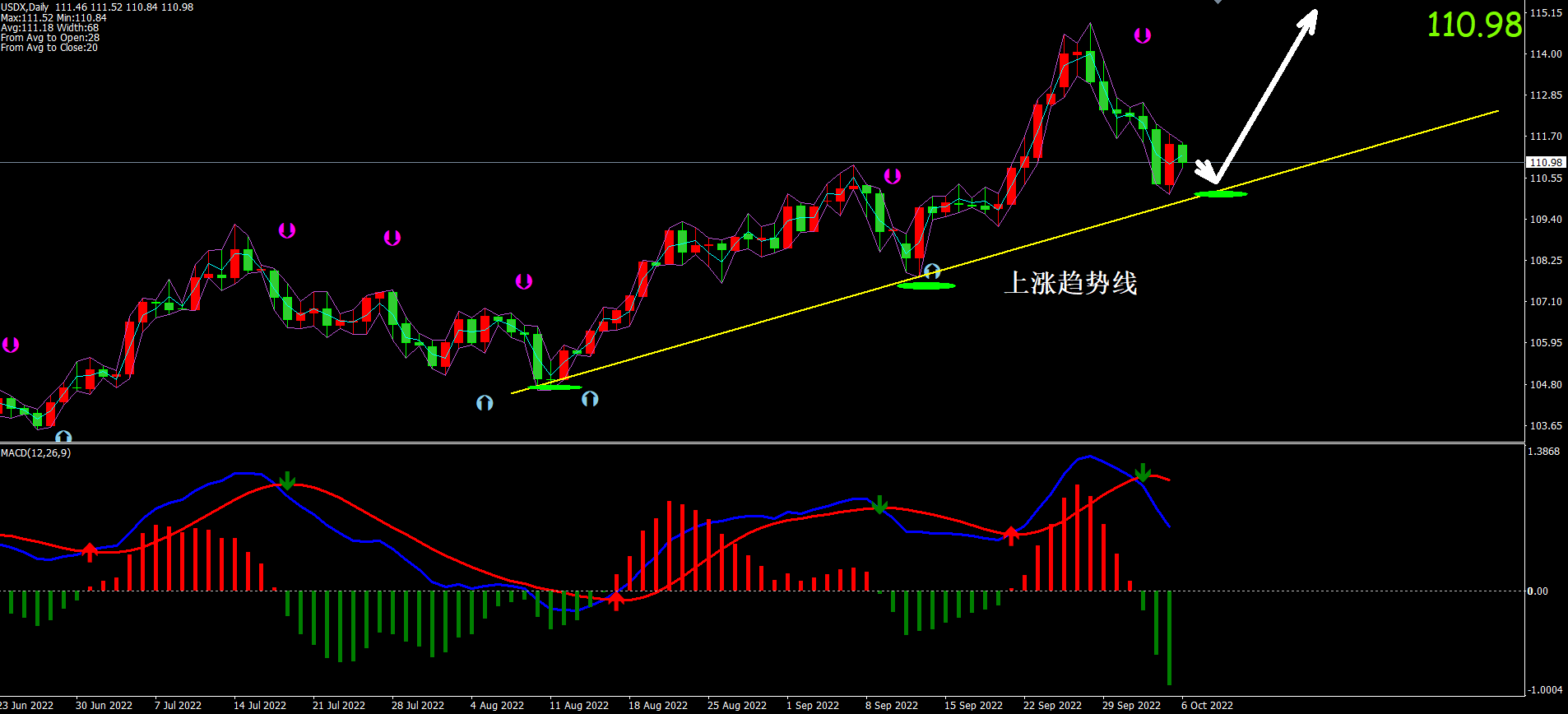Click the MACD green down arrow near 14 Jul 2022
This screenshot has height=714, width=1568.
click(x=286, y=480)
